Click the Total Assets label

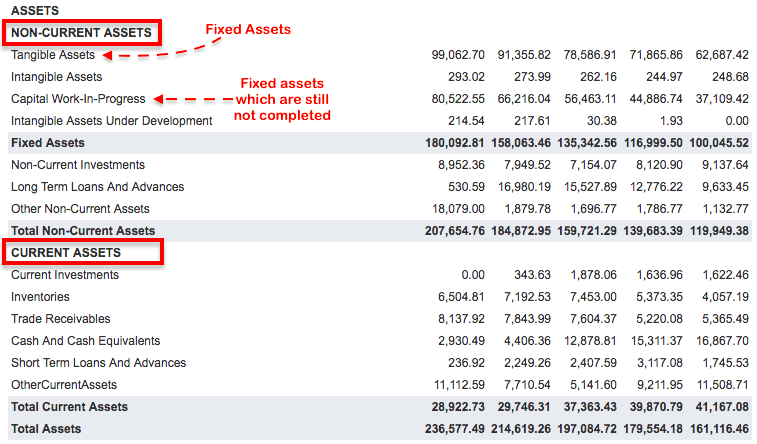[x=46, y=429]
